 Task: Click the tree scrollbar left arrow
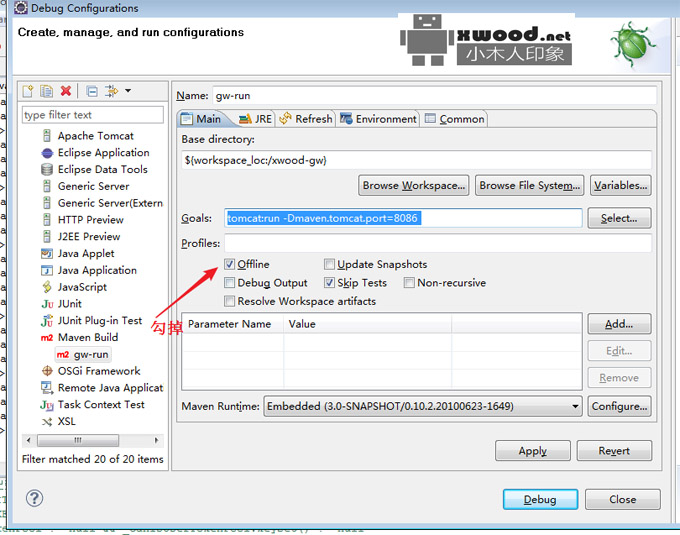(29, 440)
